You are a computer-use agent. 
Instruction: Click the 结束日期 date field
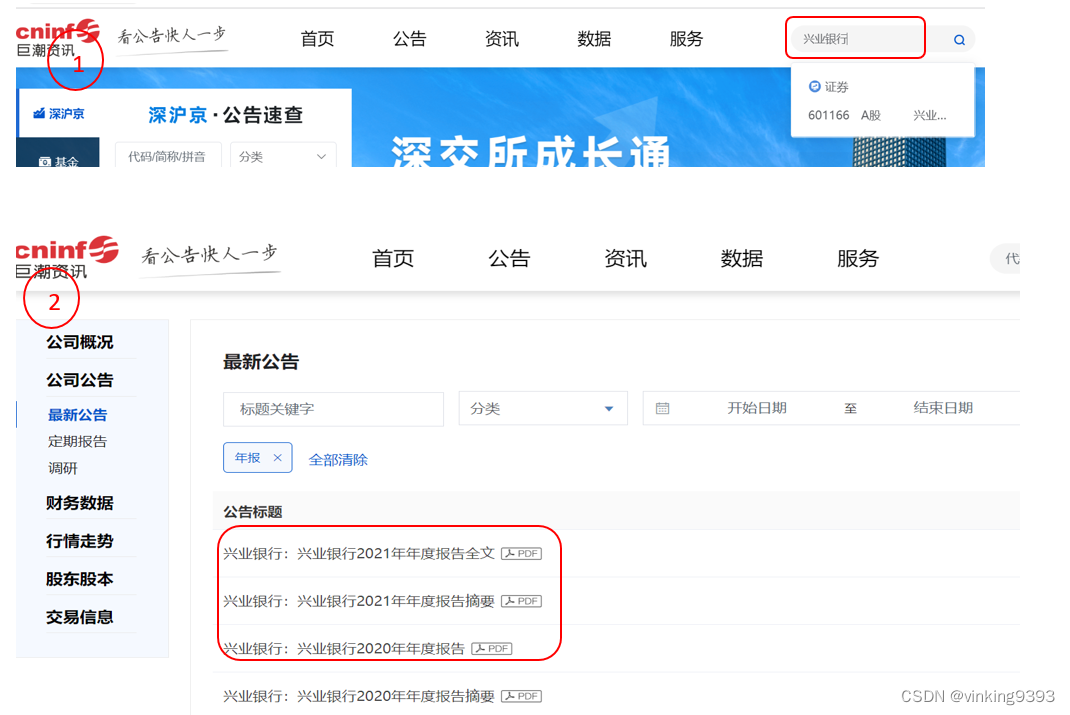tap(943, 408)
